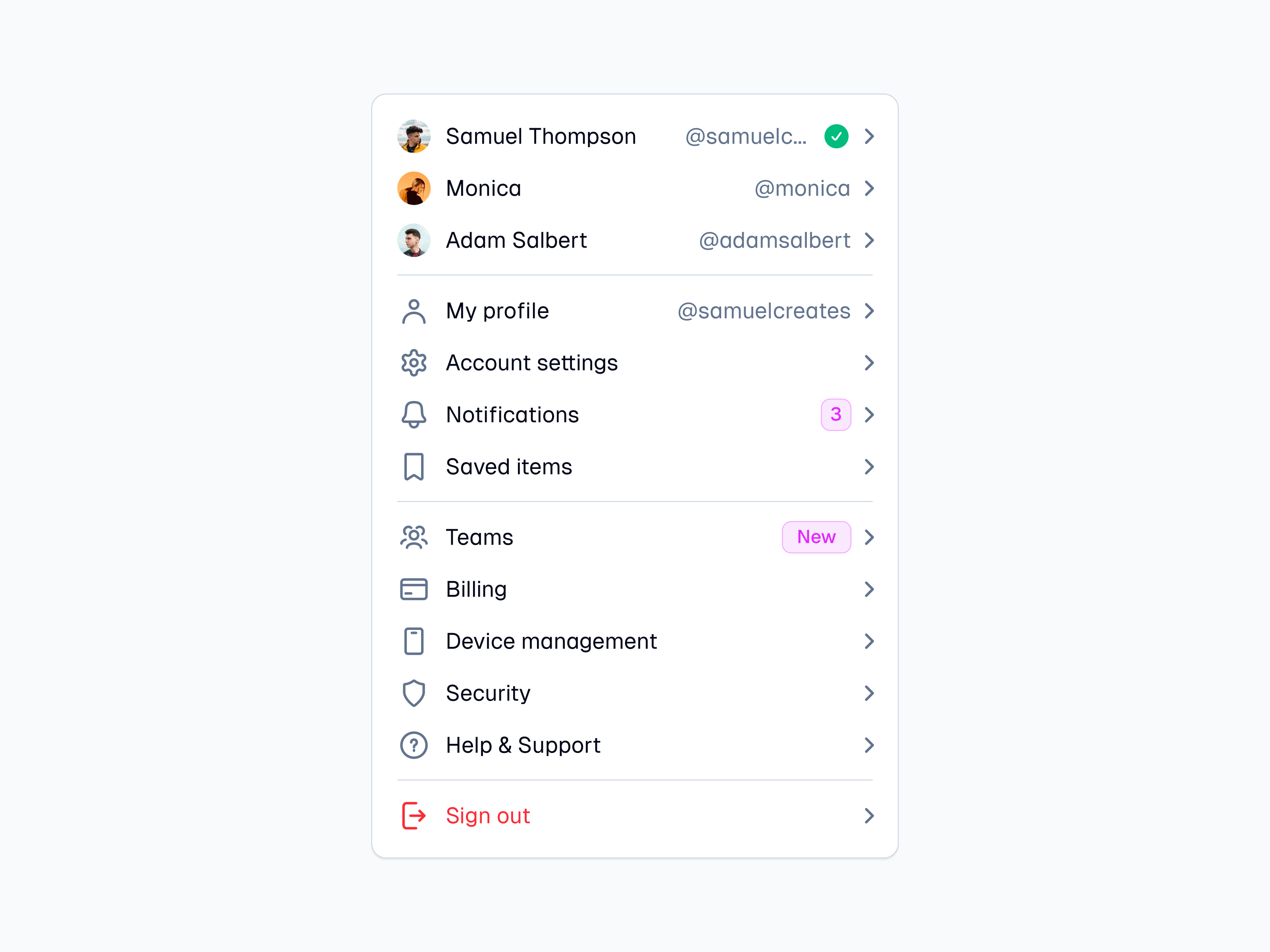Click the Device management phone icon
The image size is (1270, 952).
(x=414, y=641)
